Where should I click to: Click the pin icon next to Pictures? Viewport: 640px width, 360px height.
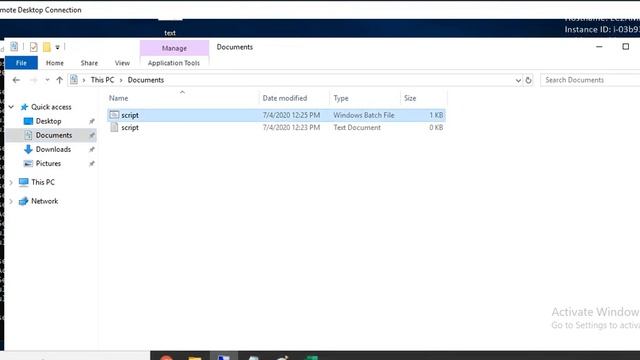(x=92, y=164)
